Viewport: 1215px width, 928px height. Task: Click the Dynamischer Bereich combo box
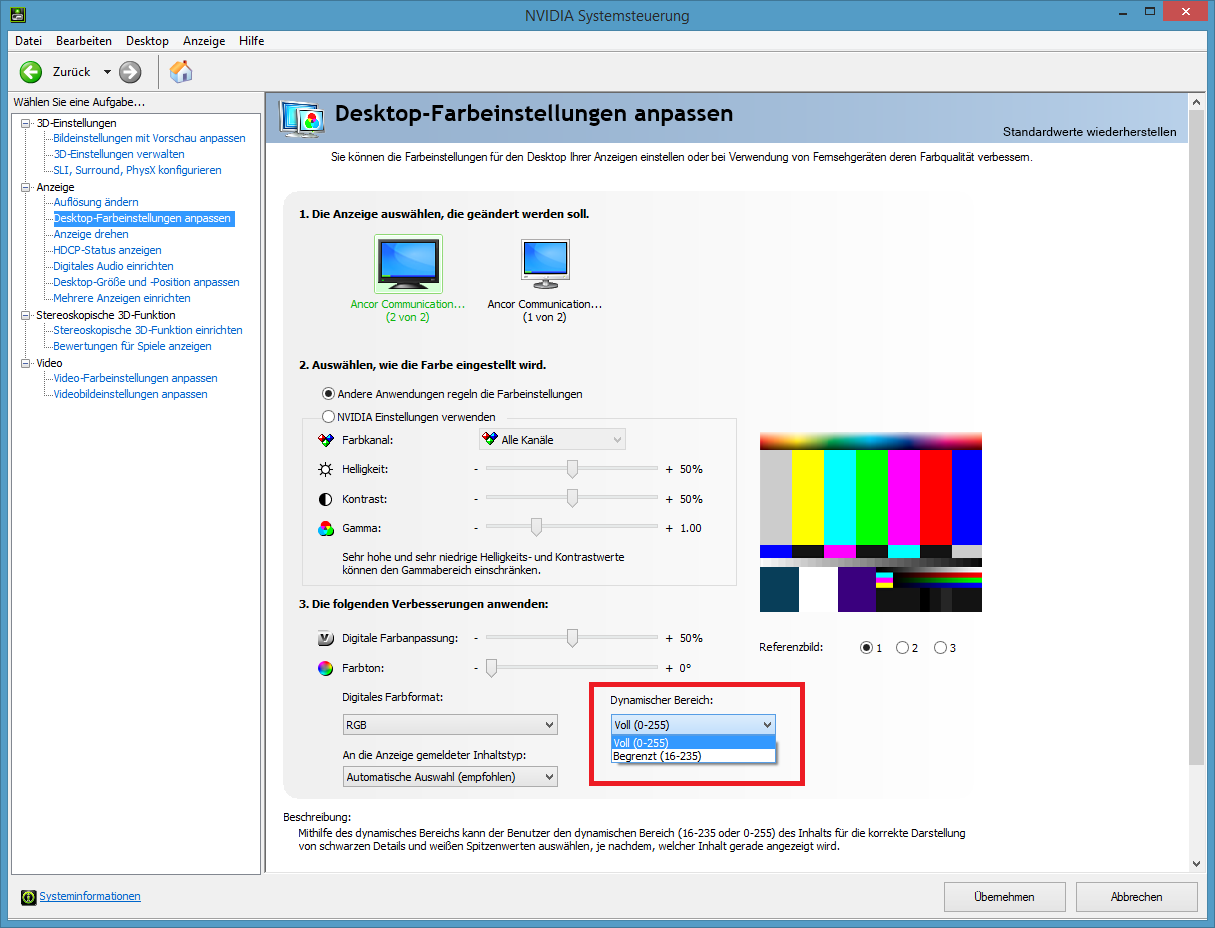(x=693, y=724)
